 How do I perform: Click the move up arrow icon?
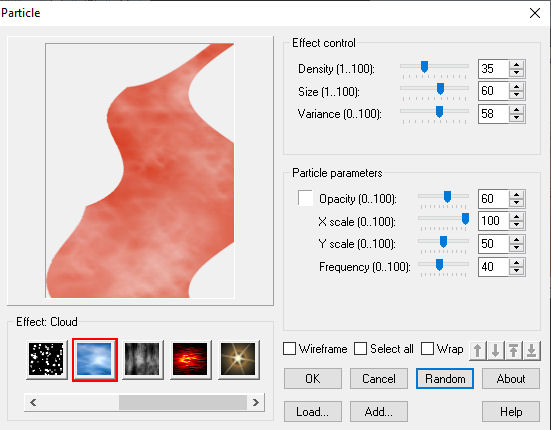click(478, 350)
